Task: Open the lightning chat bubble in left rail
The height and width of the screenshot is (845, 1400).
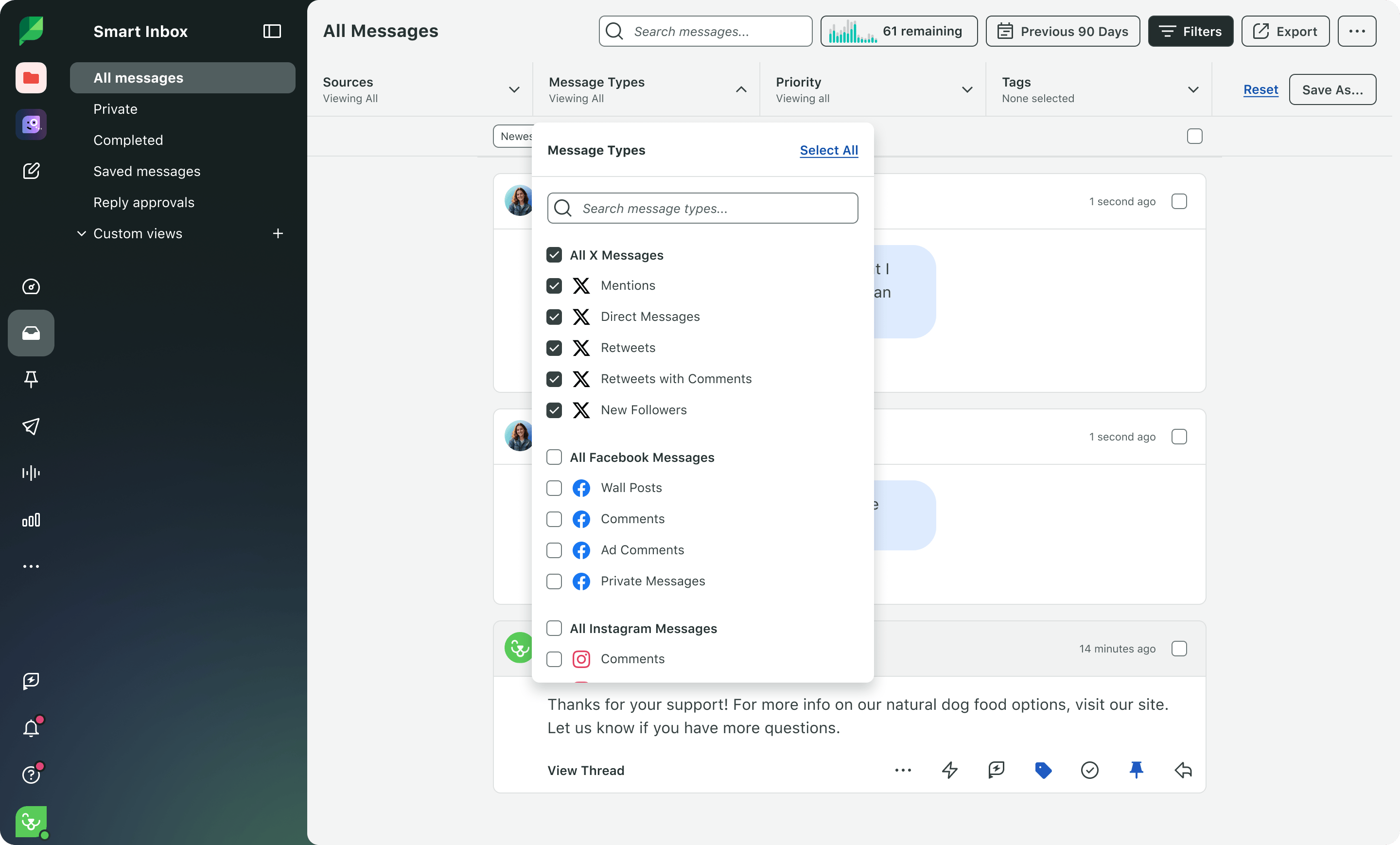Action: tap(31, 681)
